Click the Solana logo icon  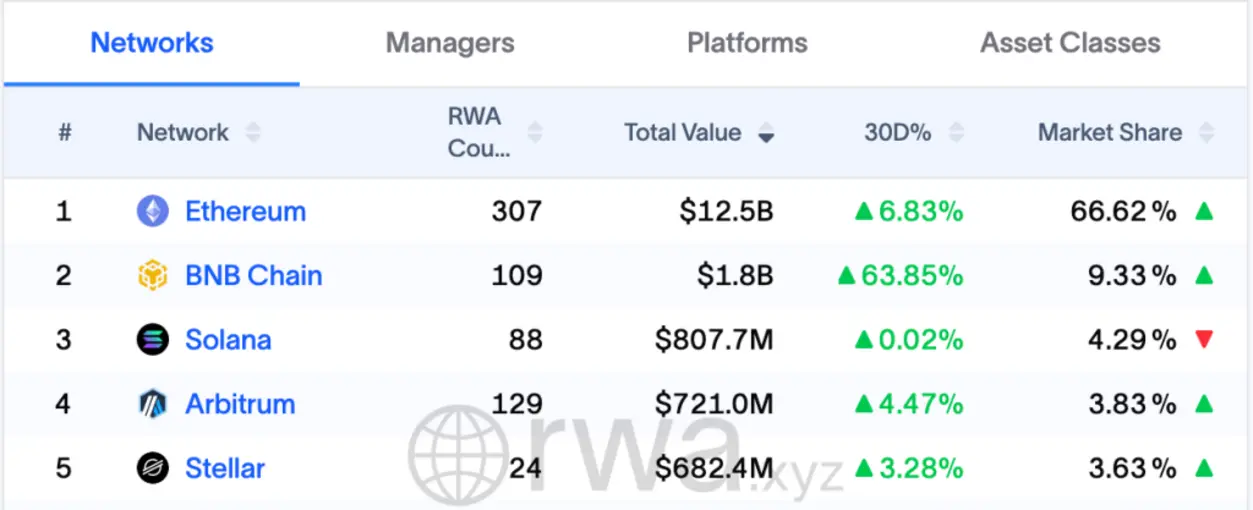[x=153, y=340]
